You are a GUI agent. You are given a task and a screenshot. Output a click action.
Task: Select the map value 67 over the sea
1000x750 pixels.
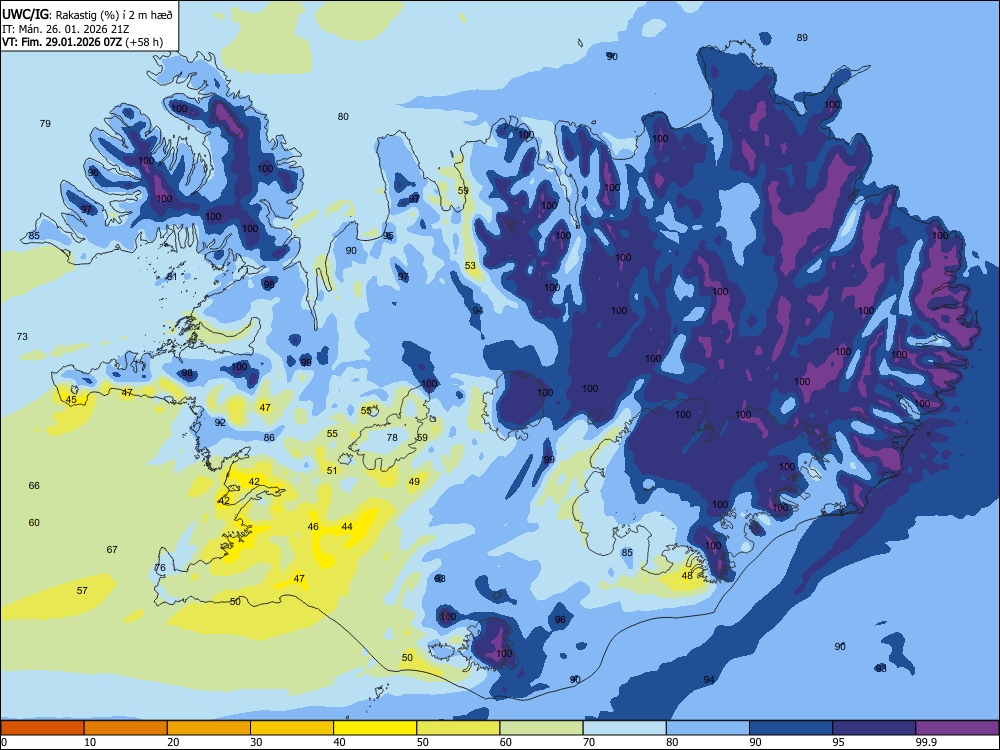click(x=112, y=549)
